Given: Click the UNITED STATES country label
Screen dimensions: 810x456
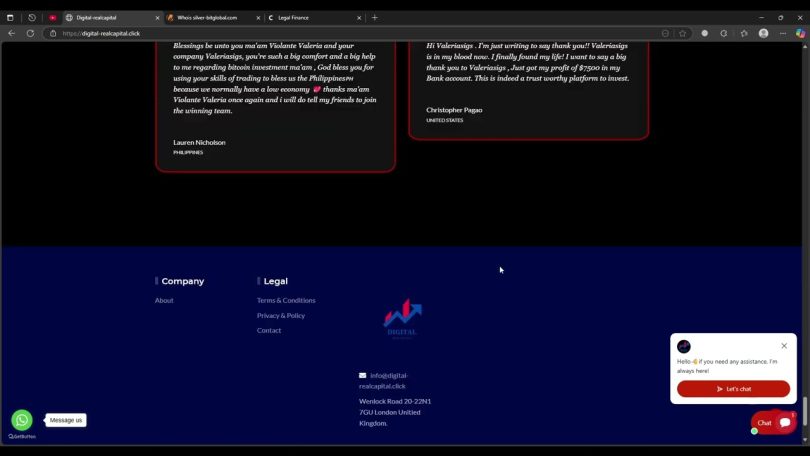Looking at the screenshot, I should [445, 120].
